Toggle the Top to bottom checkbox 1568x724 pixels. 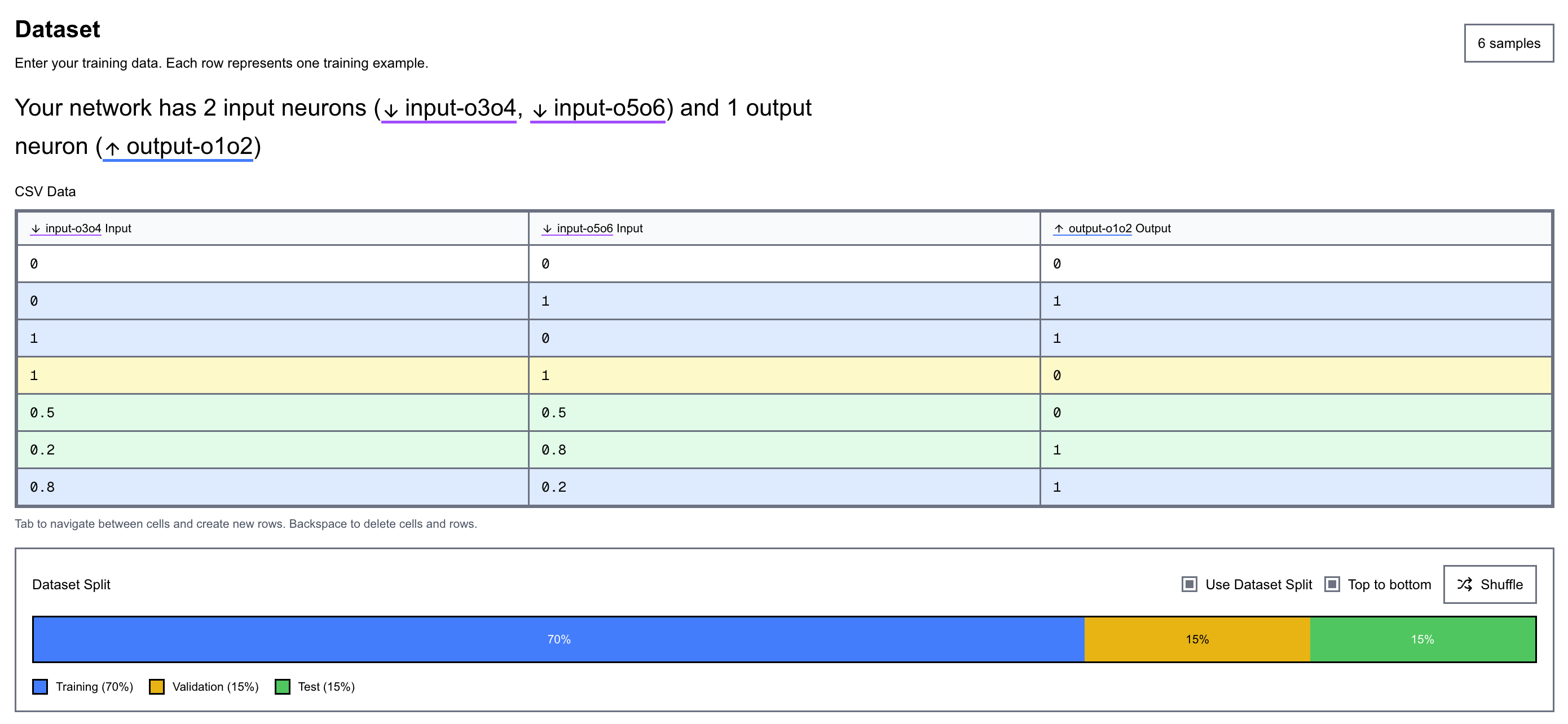(1332, 584)
